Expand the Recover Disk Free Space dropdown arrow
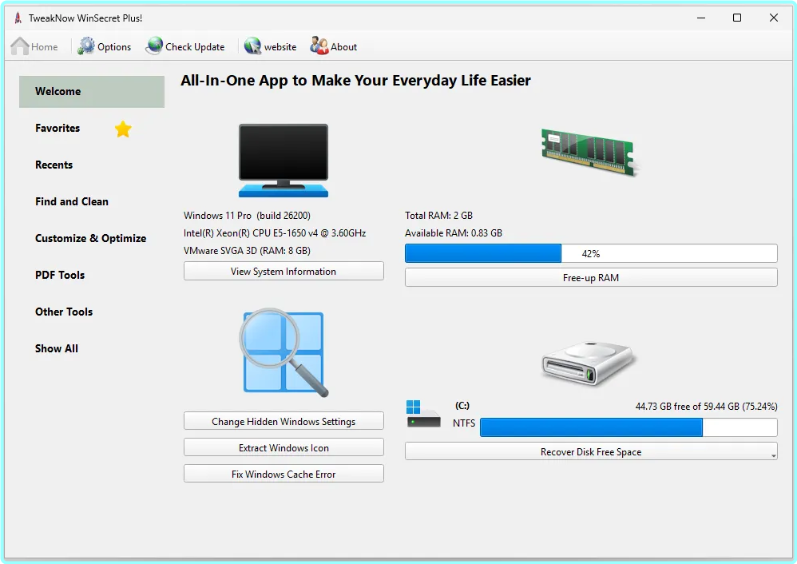 click(772, 453)
